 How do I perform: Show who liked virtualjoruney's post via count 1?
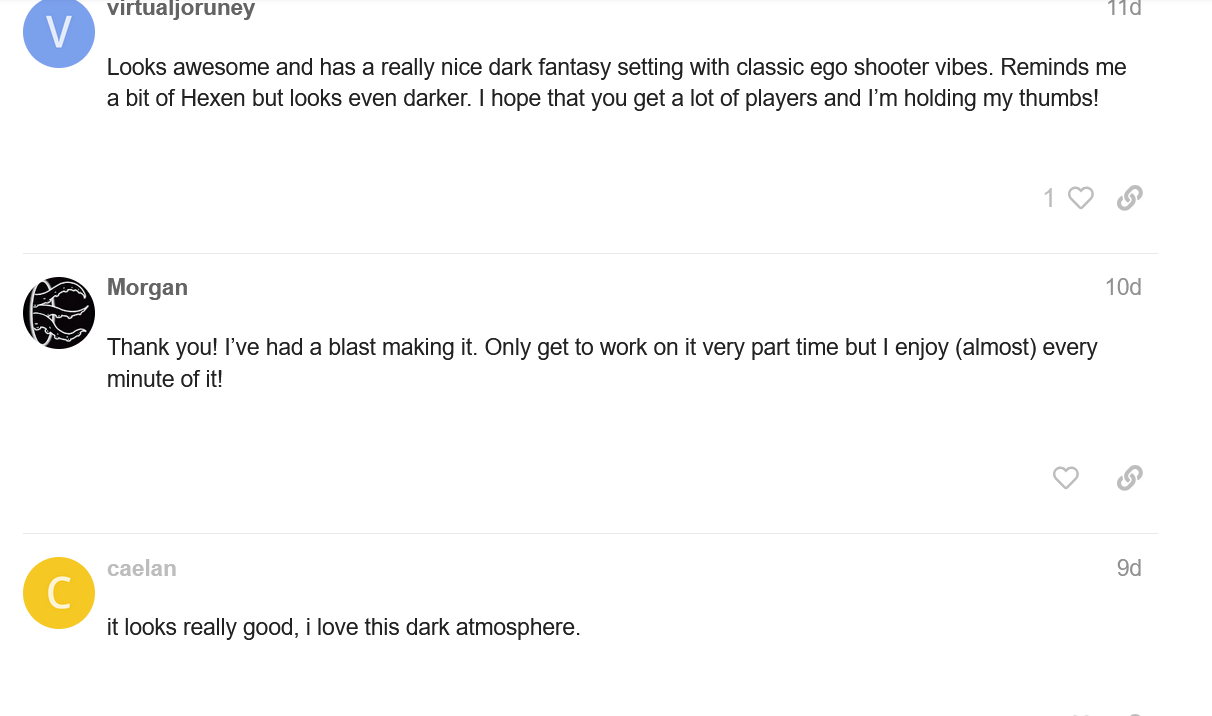point(1049,198)
